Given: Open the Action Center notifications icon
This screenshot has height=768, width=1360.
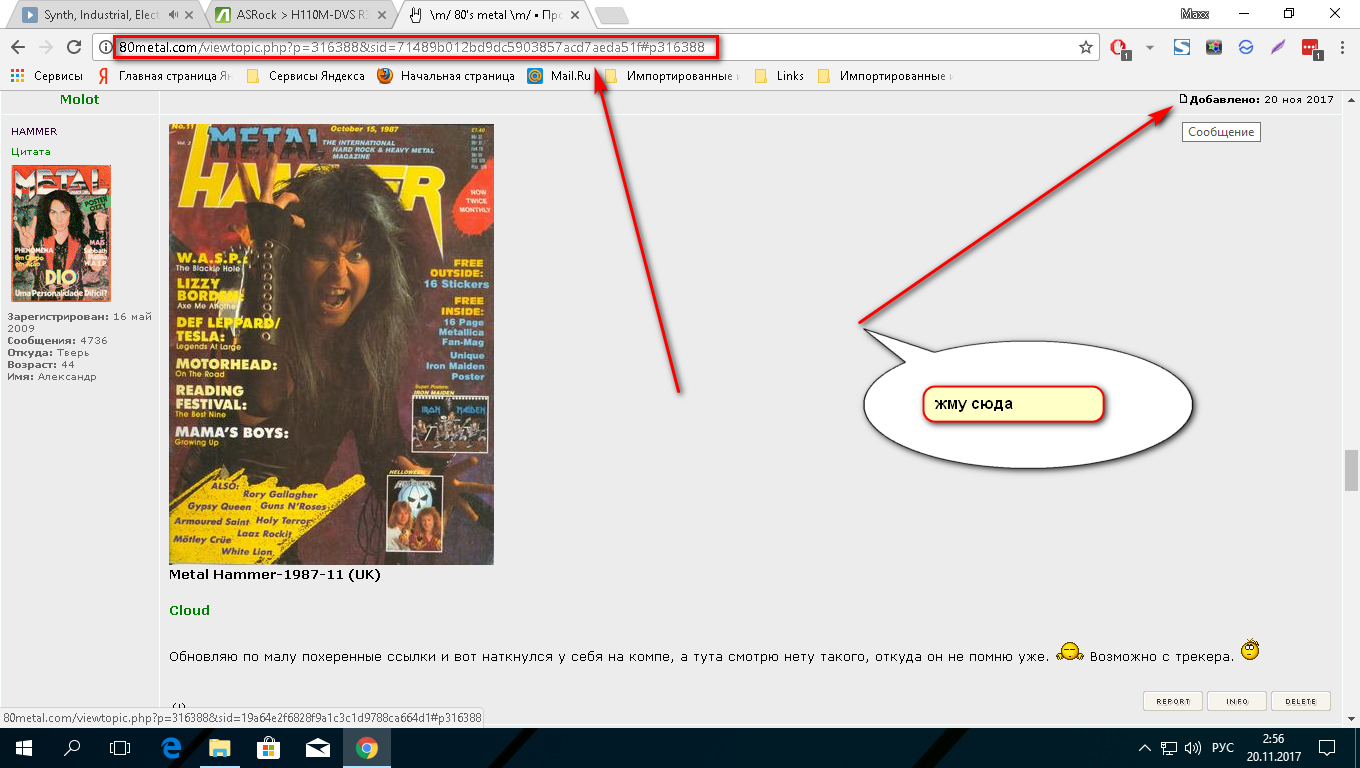Looking at the screenshot, I should pos(1327,748).
